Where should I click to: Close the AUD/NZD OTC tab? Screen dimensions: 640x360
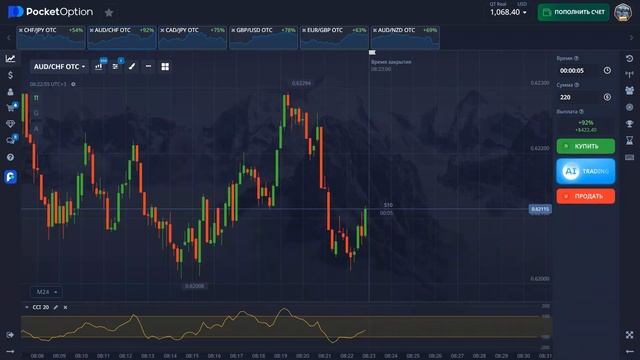pos(375,30)
